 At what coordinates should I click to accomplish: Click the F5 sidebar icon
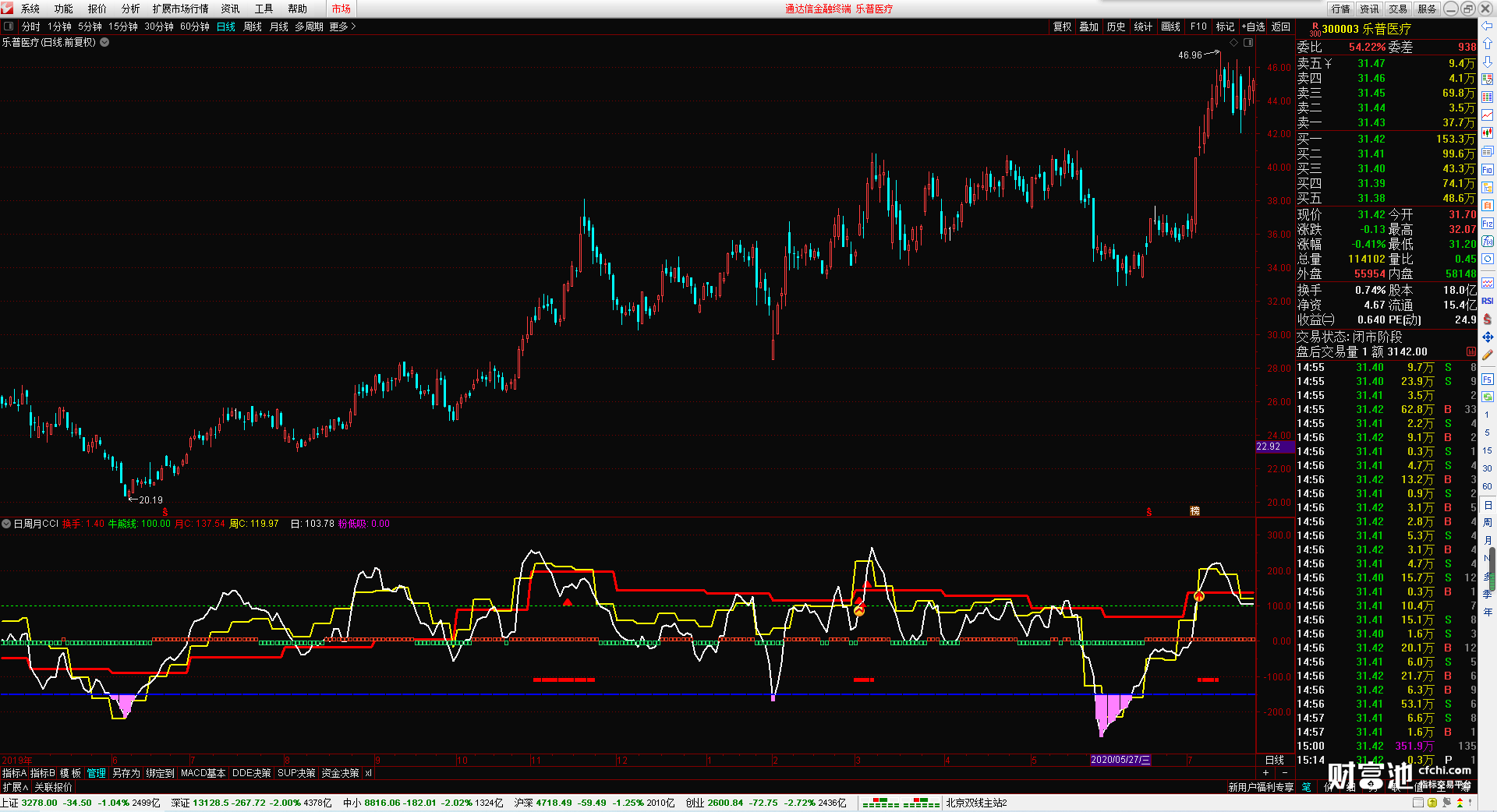1487,379
